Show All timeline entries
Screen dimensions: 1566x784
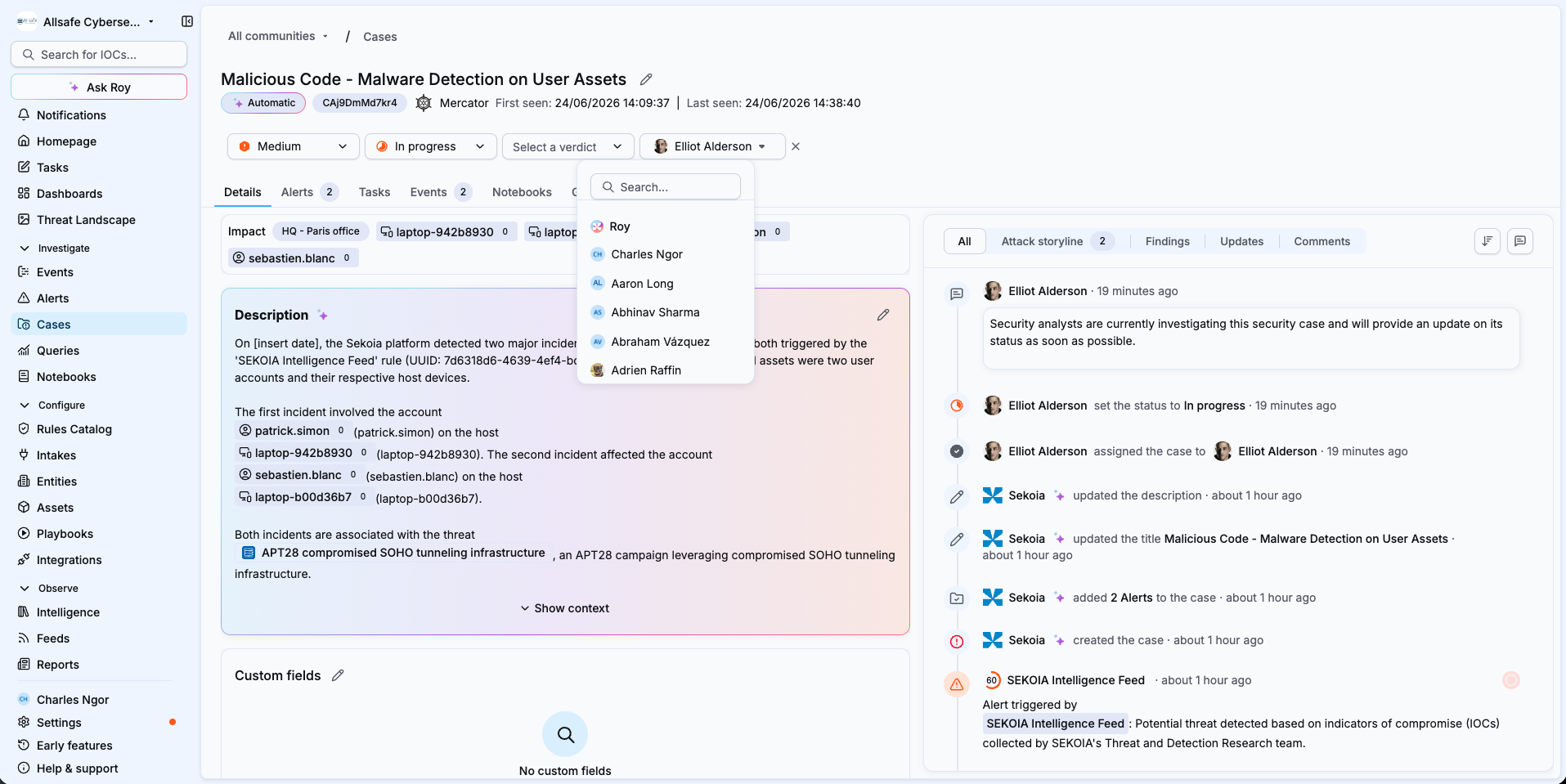coord(965,241)
